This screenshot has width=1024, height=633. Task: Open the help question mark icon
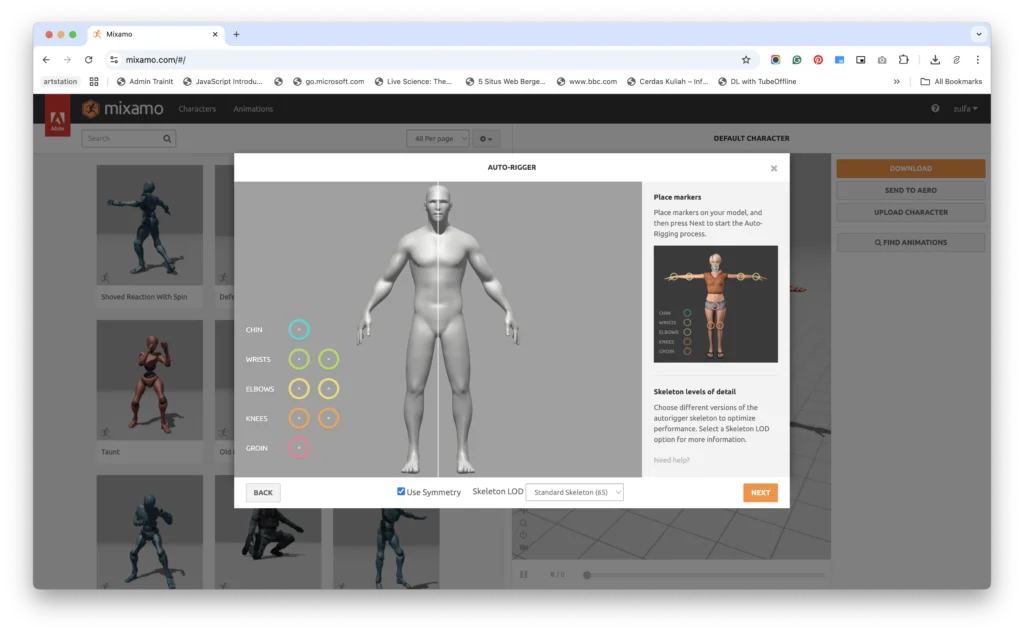click(935, 109)
